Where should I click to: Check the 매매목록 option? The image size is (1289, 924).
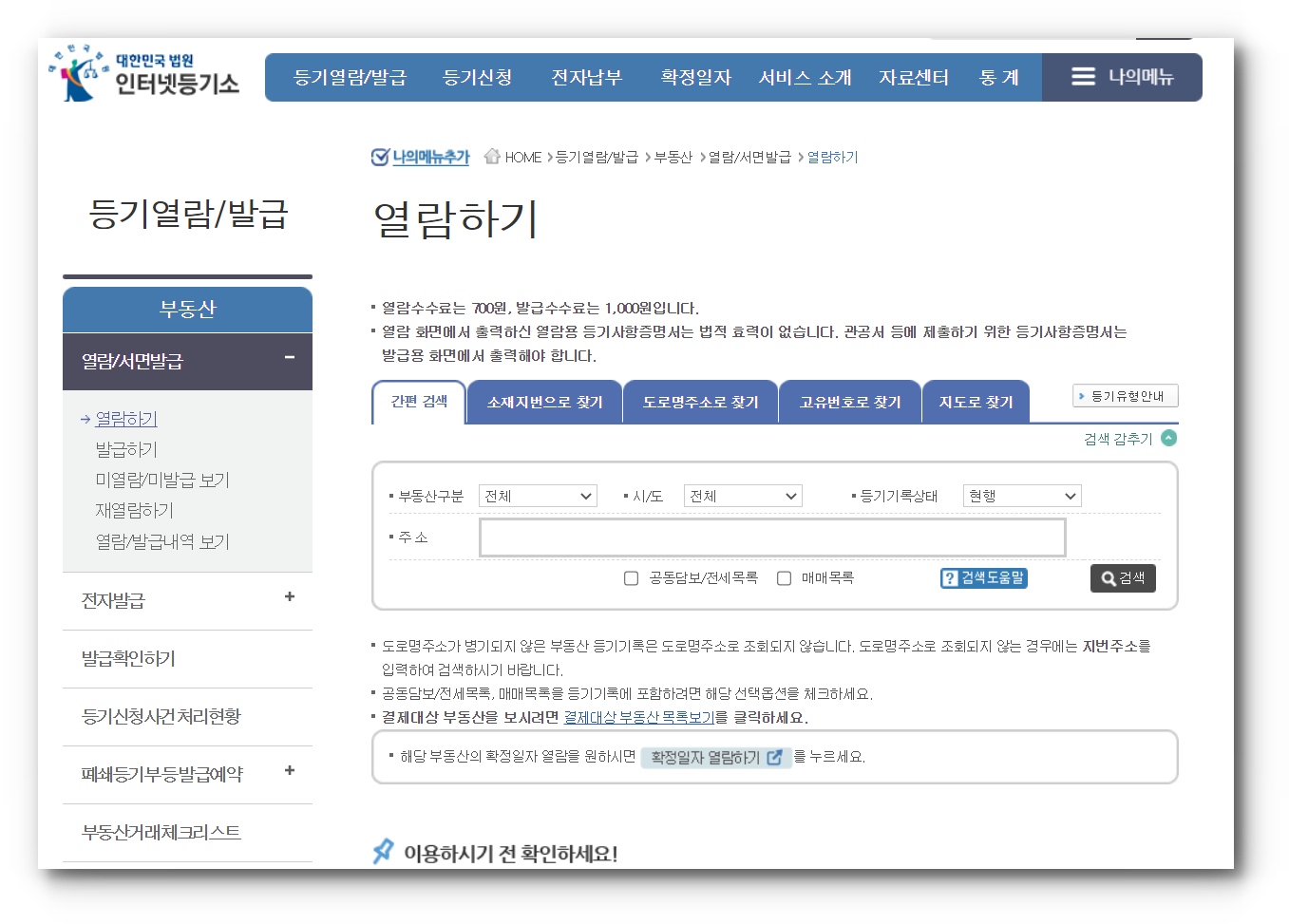[x=784, y=577]
